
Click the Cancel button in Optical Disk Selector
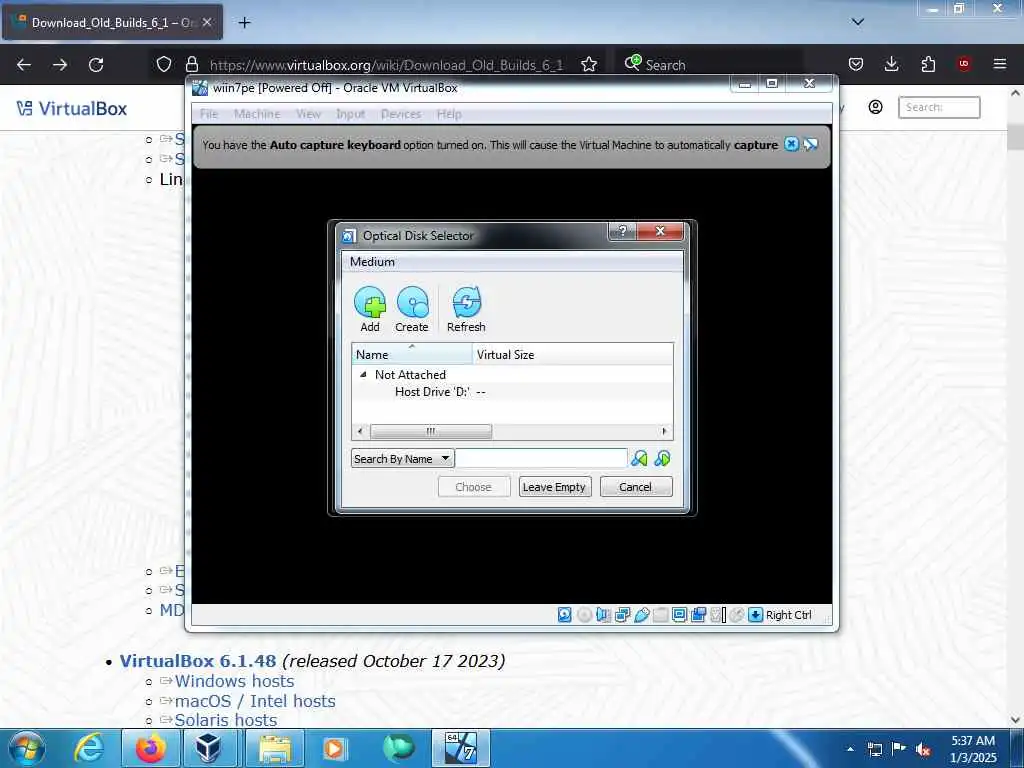[635, 487]
